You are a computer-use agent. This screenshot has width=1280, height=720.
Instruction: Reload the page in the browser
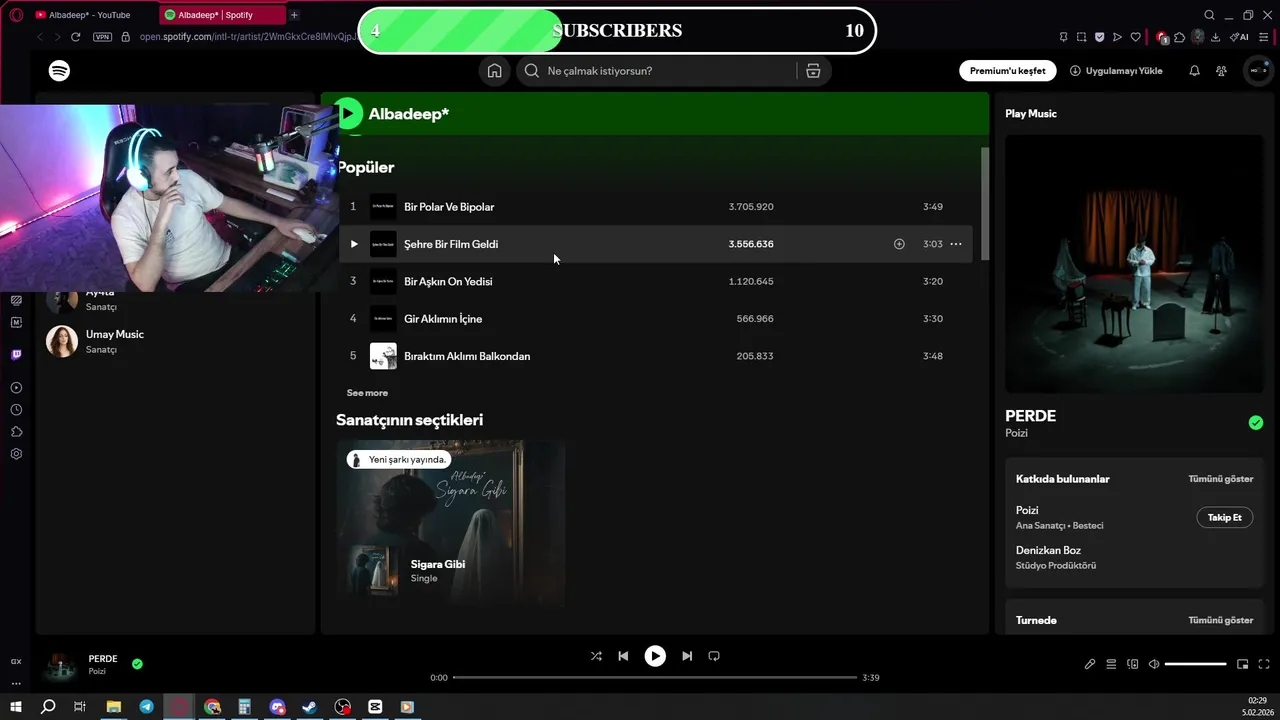coord(75,37)
